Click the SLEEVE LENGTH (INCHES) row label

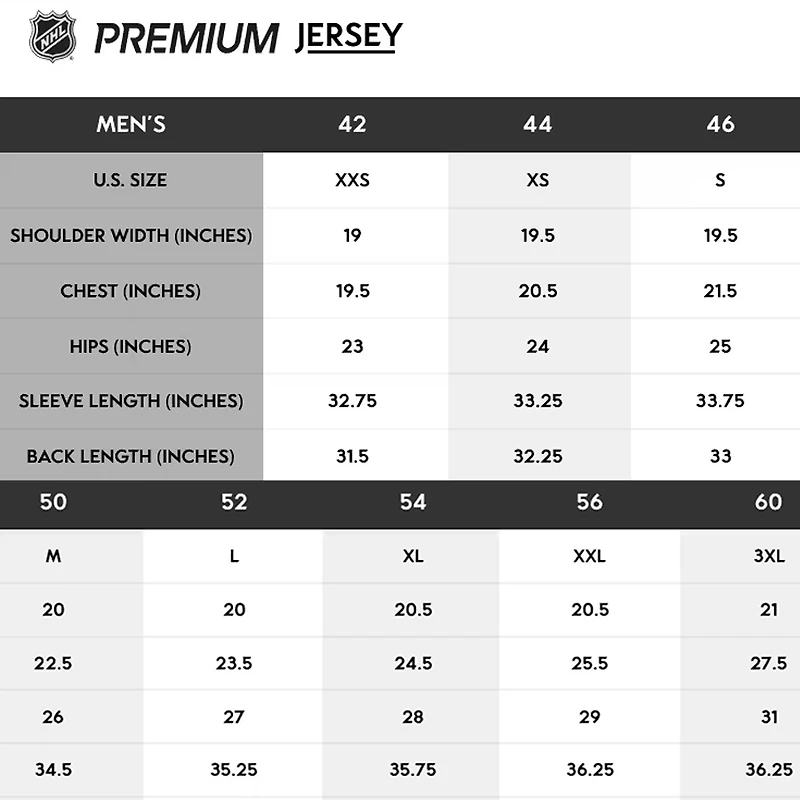coord(131,401)
